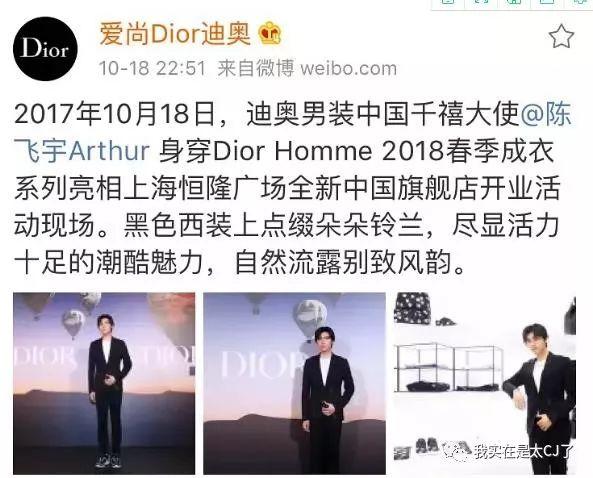The image size is (593, 478).
Task: Open the first photo showing full-body pose
Action: [x=104, y=383]
